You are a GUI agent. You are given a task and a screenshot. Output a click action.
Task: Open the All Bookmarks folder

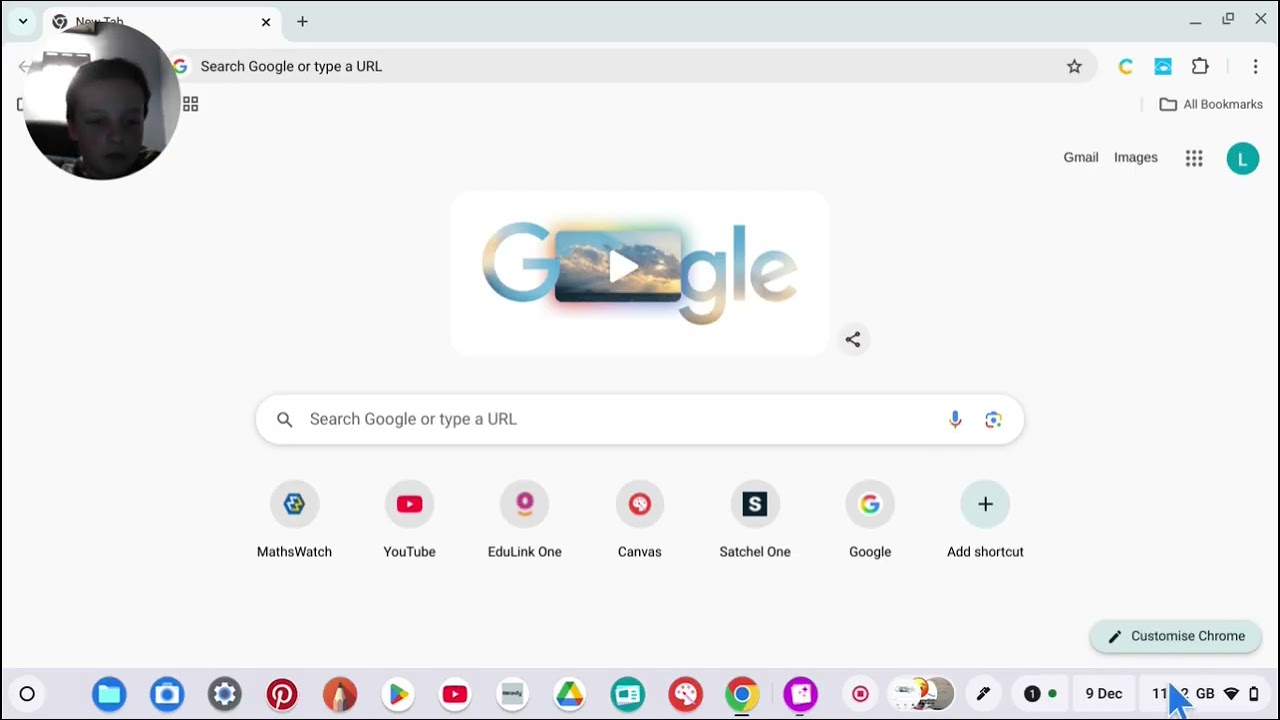[x=1211, y=104]
